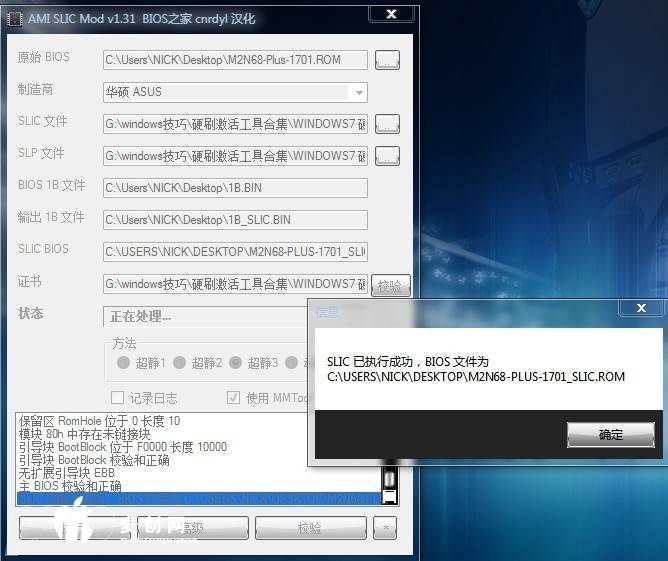Image resolution: width=668 pixels, height=561 pixels.
Task: Select the 超静2 radio option
Action: tap(180, 362)
